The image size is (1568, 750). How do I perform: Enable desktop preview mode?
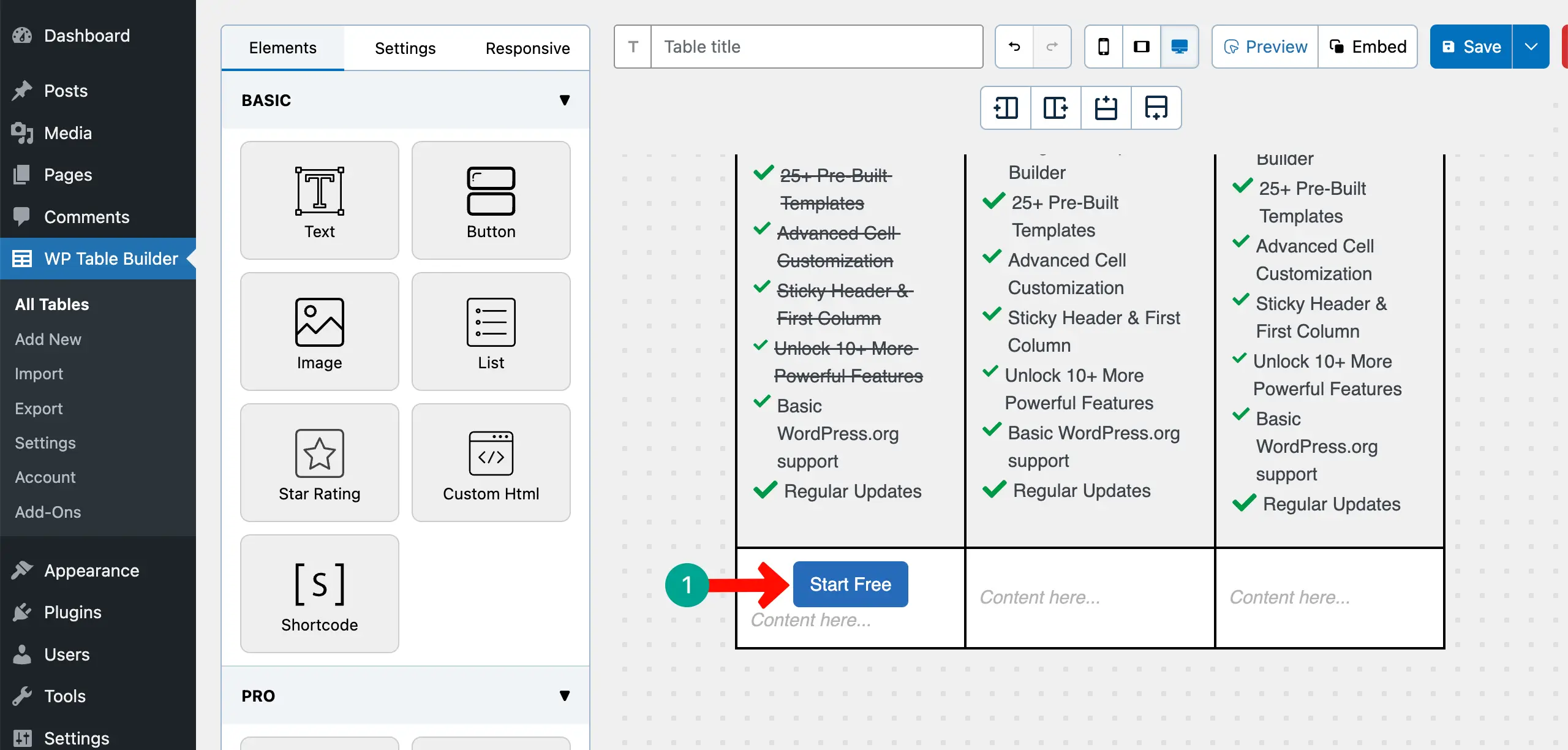pyautogui.click(x=1179, y=47)
